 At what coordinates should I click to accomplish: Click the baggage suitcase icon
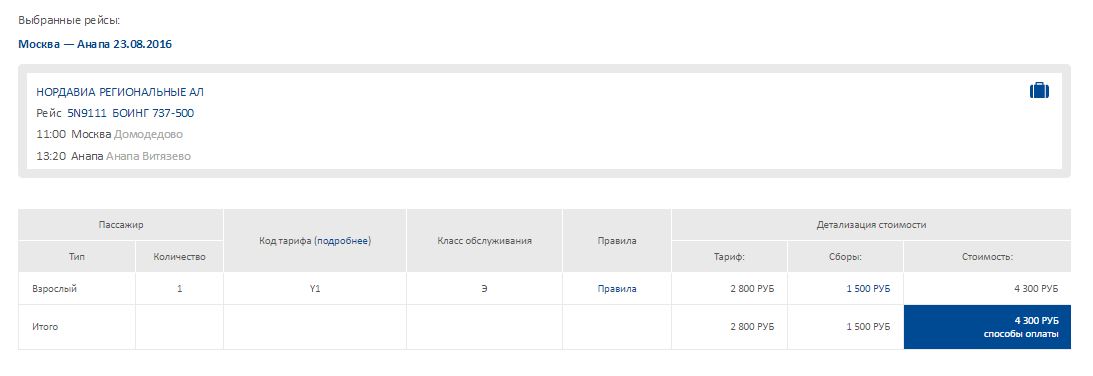point(1039,91)
